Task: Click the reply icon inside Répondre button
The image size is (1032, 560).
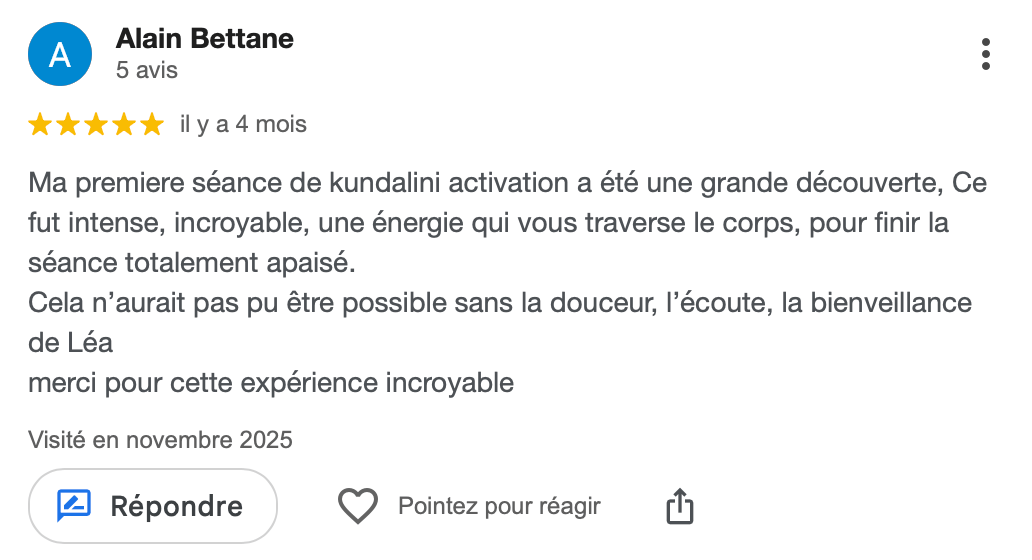Action: [x=74, y=506]
